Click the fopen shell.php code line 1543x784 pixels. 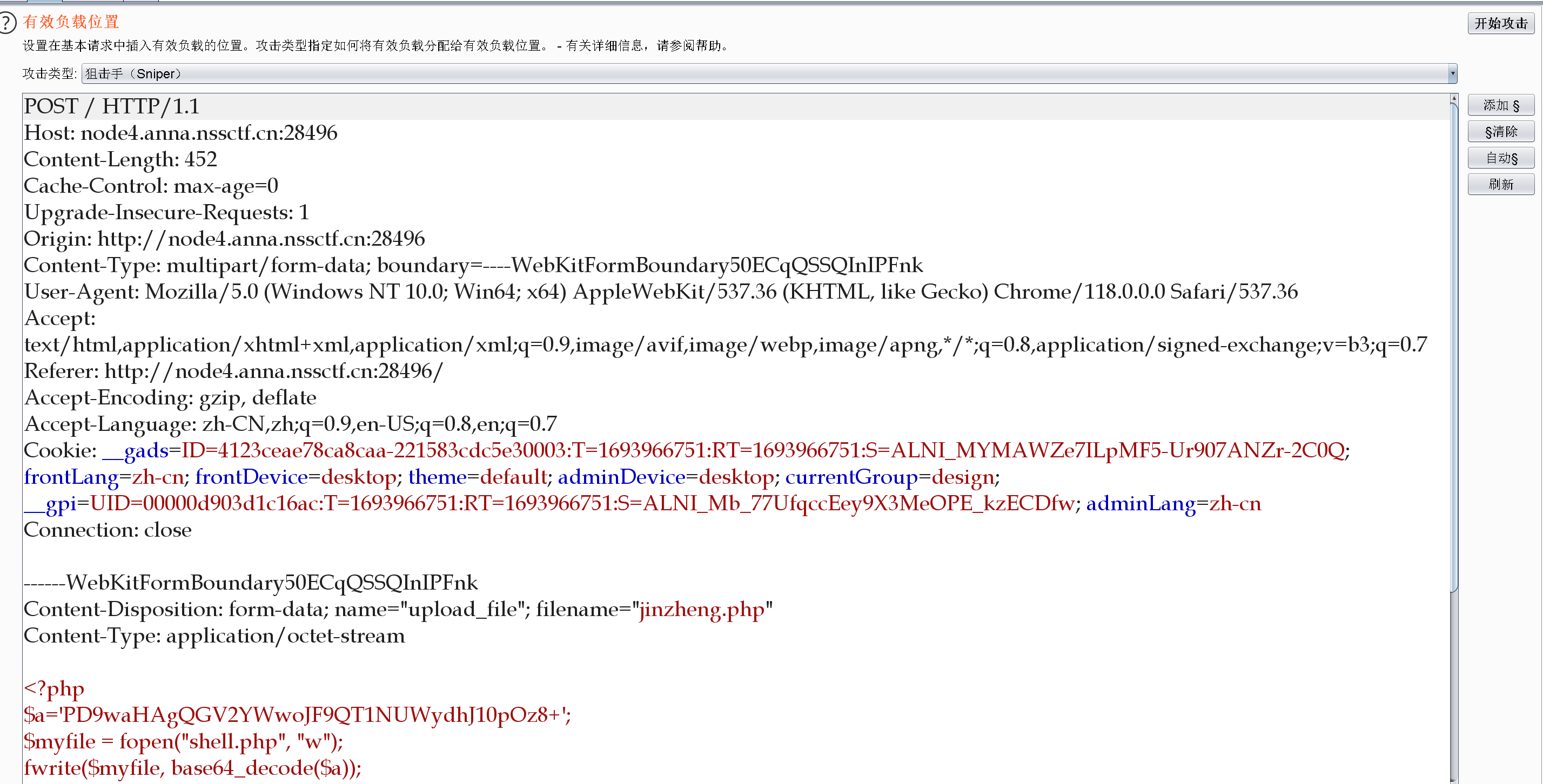[x=183, y=741]
